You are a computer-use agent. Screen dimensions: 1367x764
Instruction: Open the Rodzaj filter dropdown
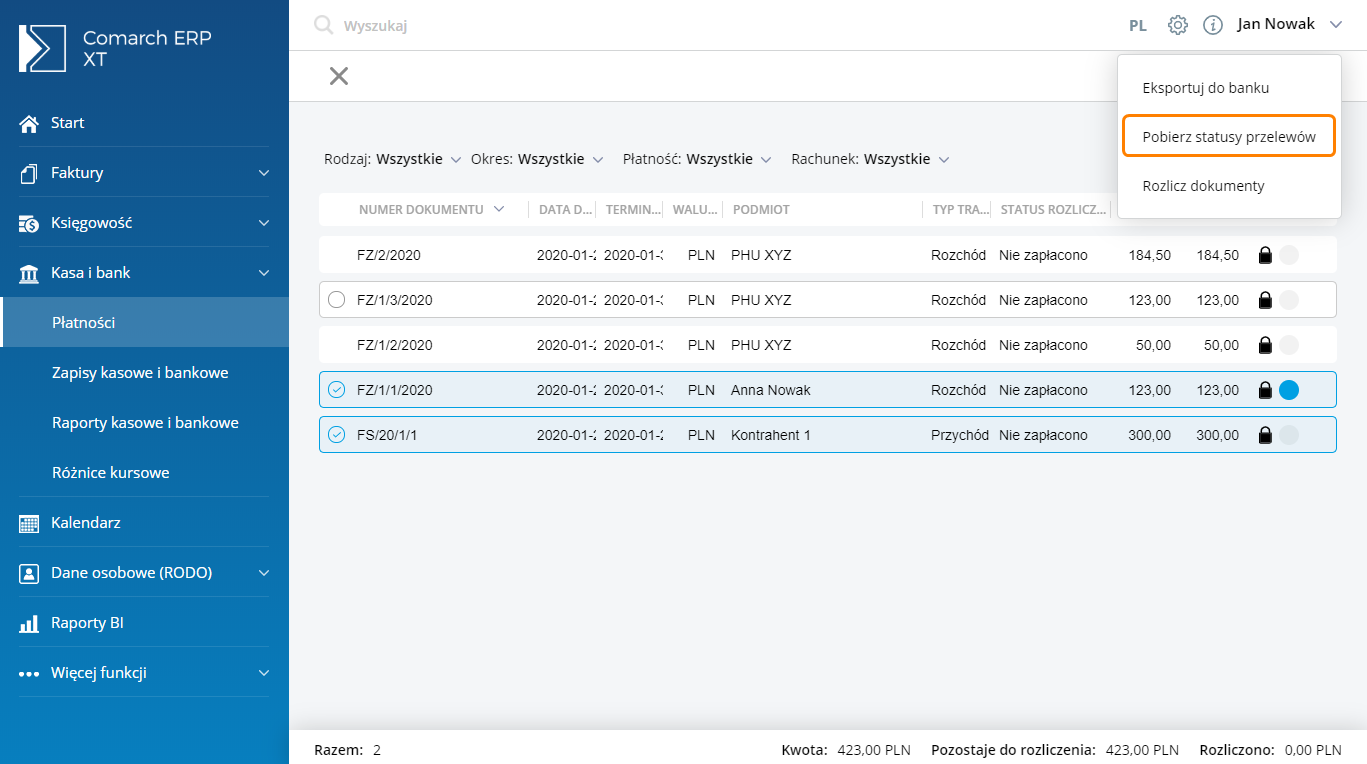pyautogui.click(x=392, y=159)
